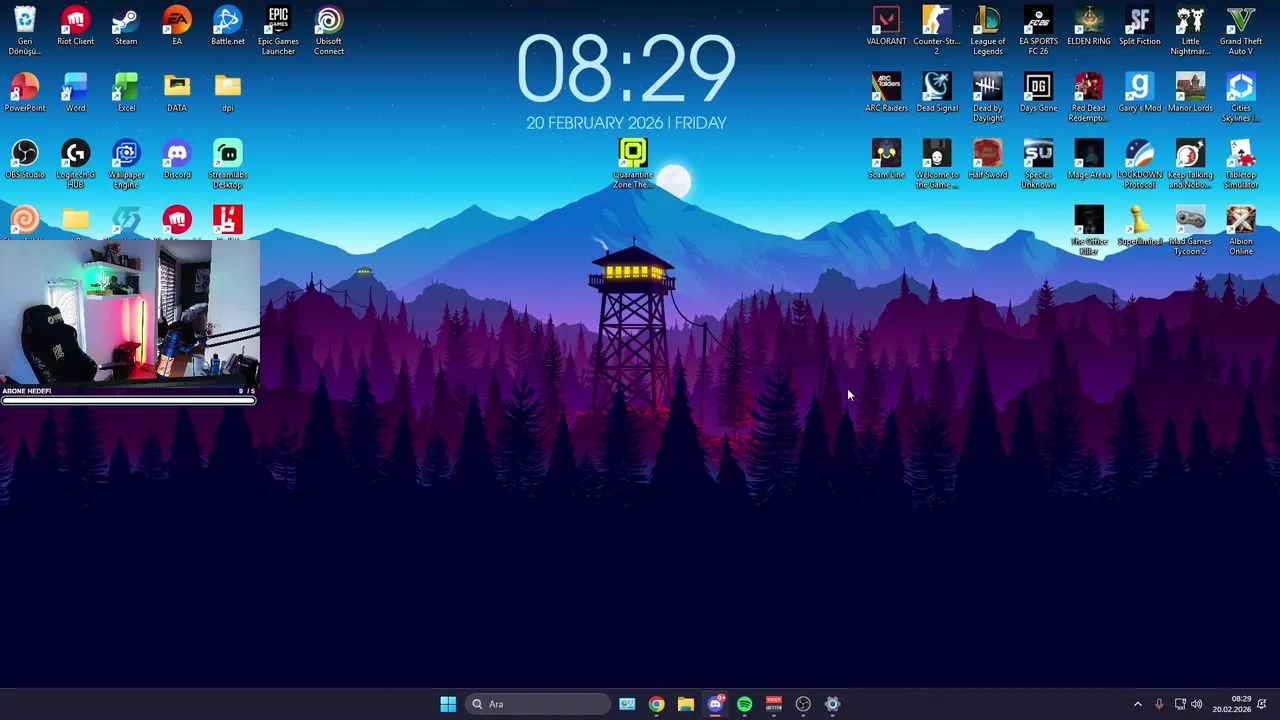
Task: Click the Dead by Daylight shortcut
Action: 987,97
